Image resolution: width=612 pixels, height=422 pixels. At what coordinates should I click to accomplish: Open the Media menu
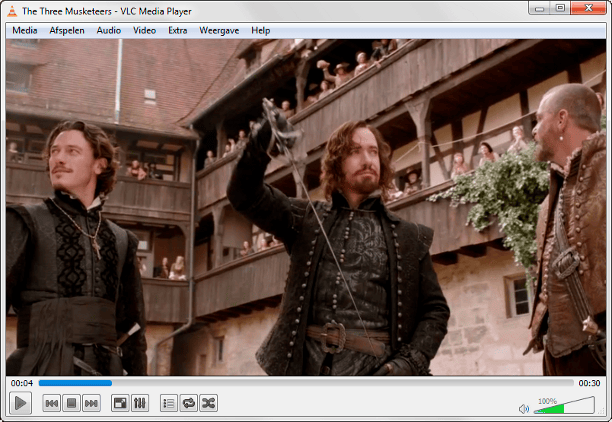pos(25,30)
